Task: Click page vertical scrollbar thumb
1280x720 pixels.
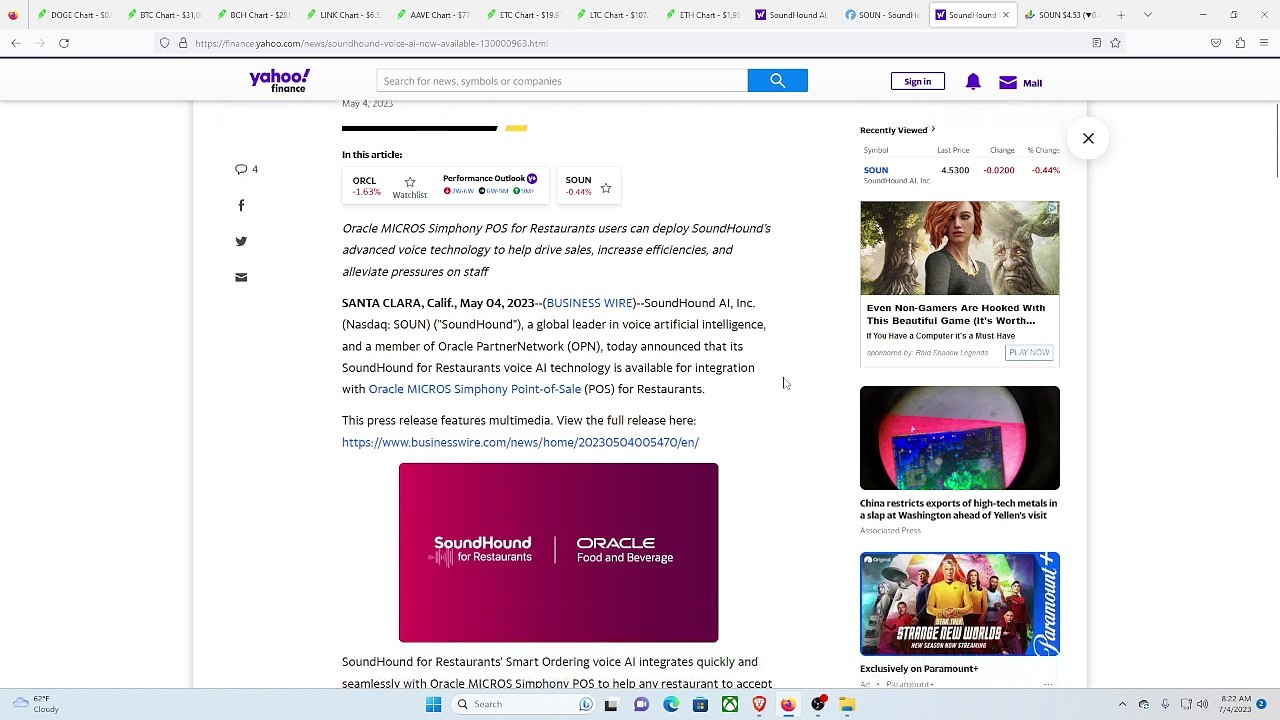Action: 1276,140
